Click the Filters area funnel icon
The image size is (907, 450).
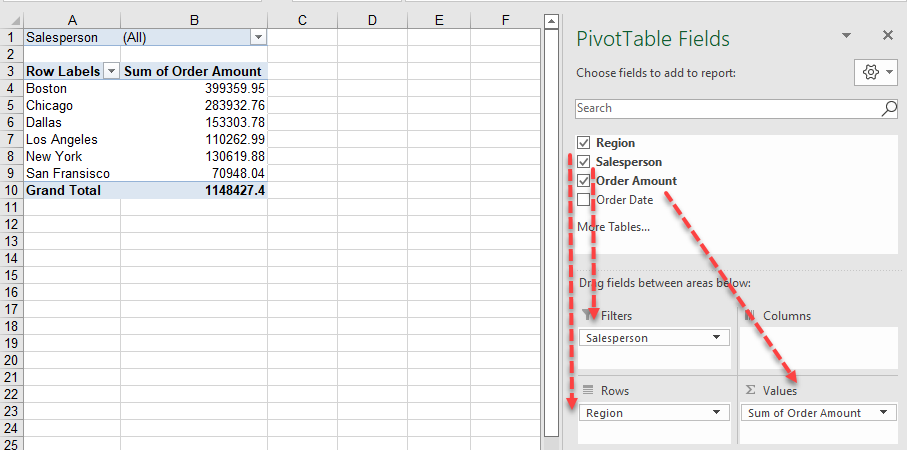pos(588,315)
